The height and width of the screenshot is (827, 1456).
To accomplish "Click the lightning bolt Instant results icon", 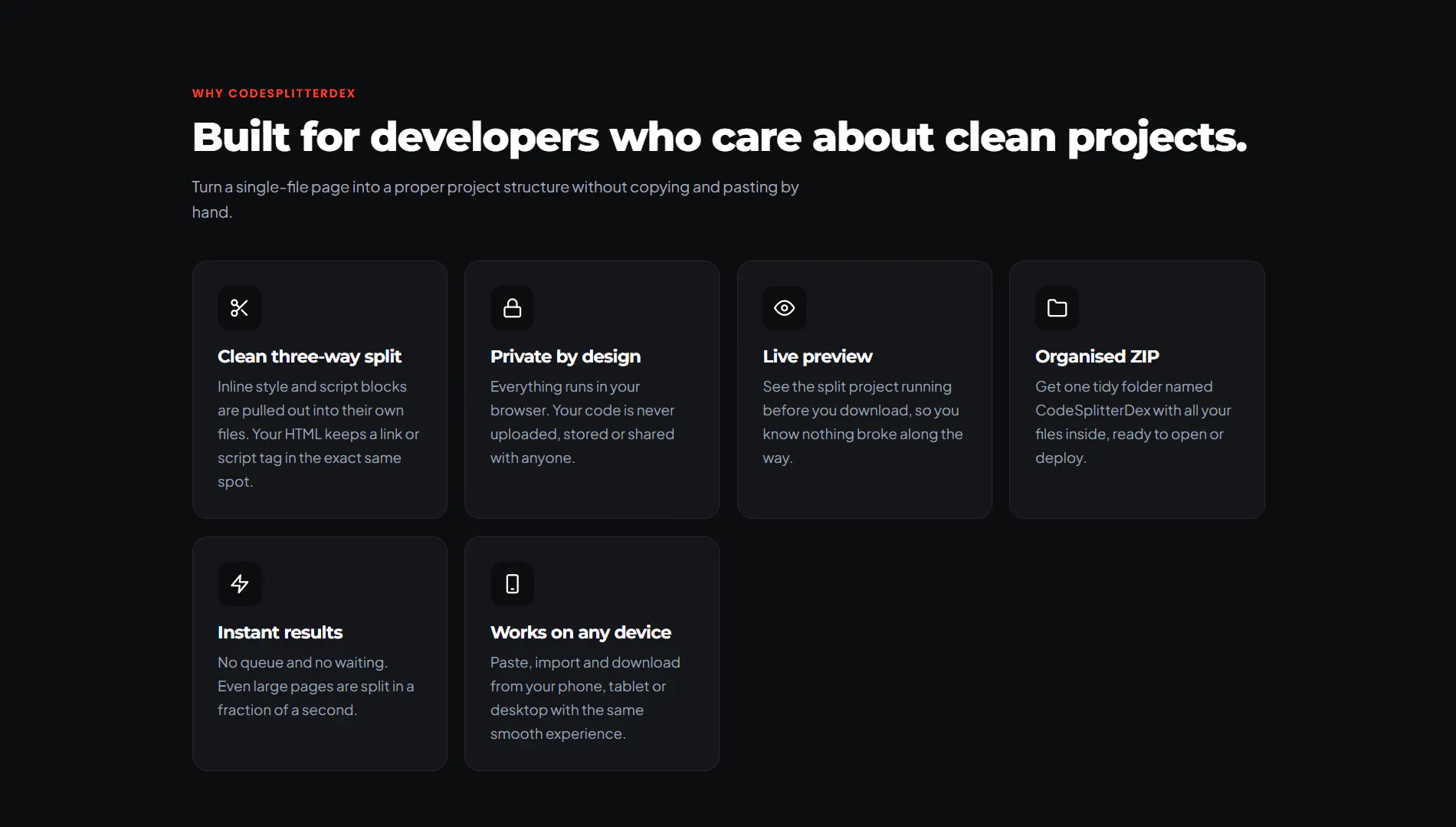I will click(x=240, y=584).
